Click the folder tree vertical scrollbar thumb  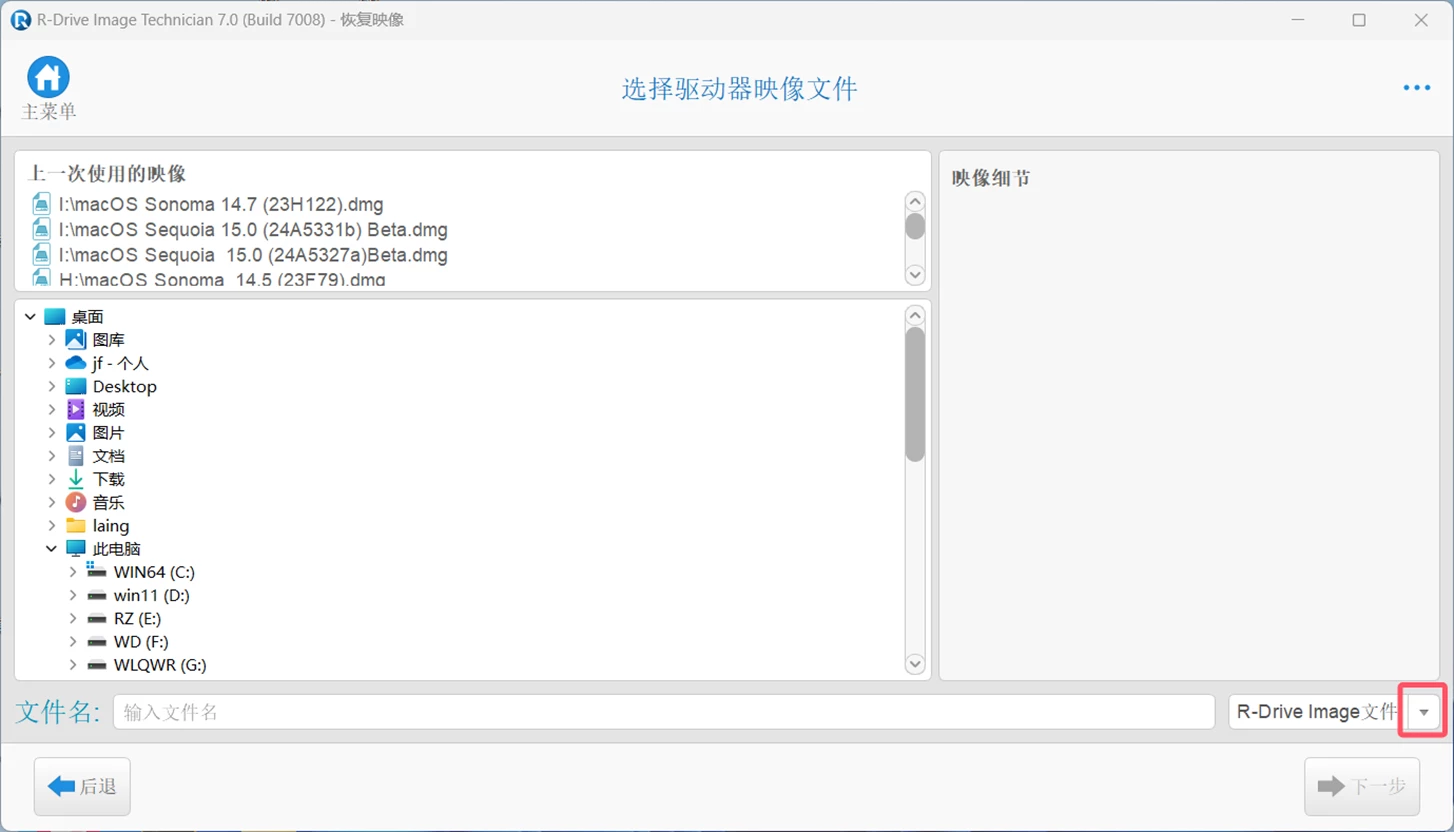[914, 395]
